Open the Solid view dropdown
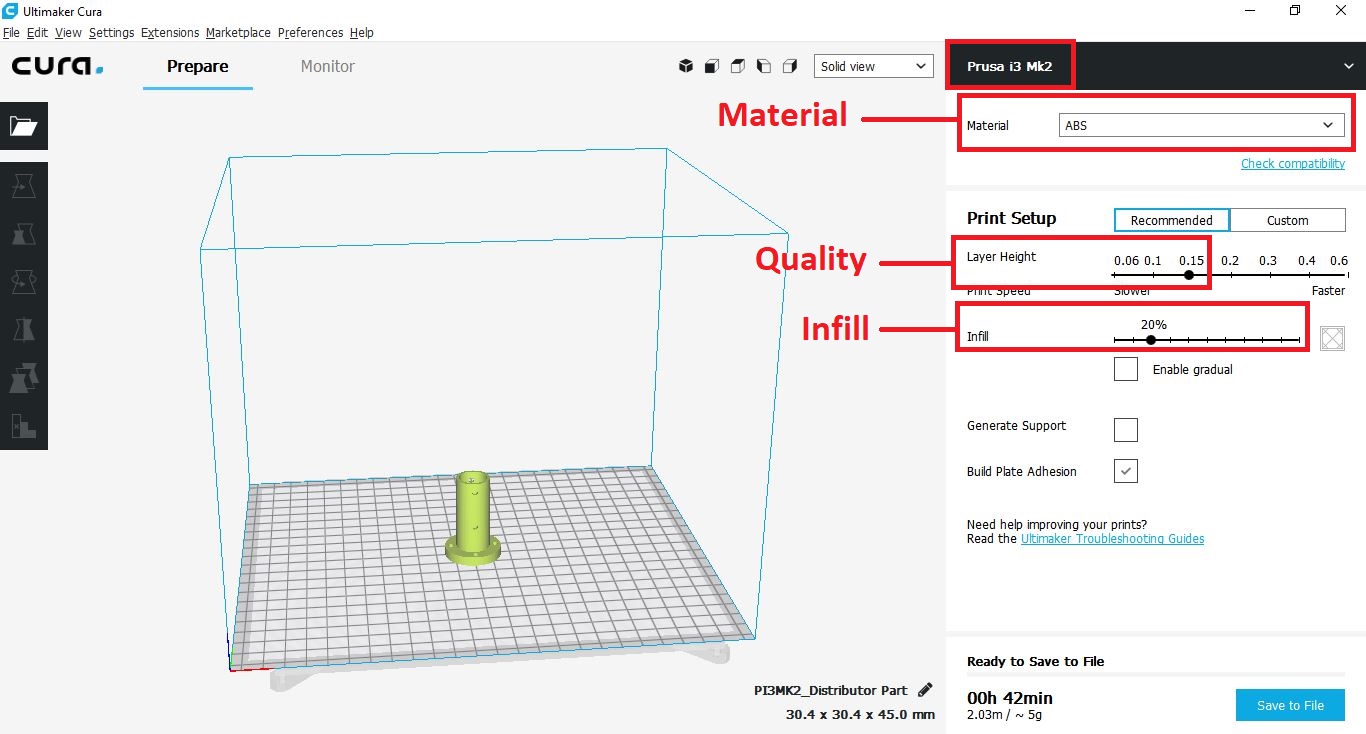 (x=874, y=66)
